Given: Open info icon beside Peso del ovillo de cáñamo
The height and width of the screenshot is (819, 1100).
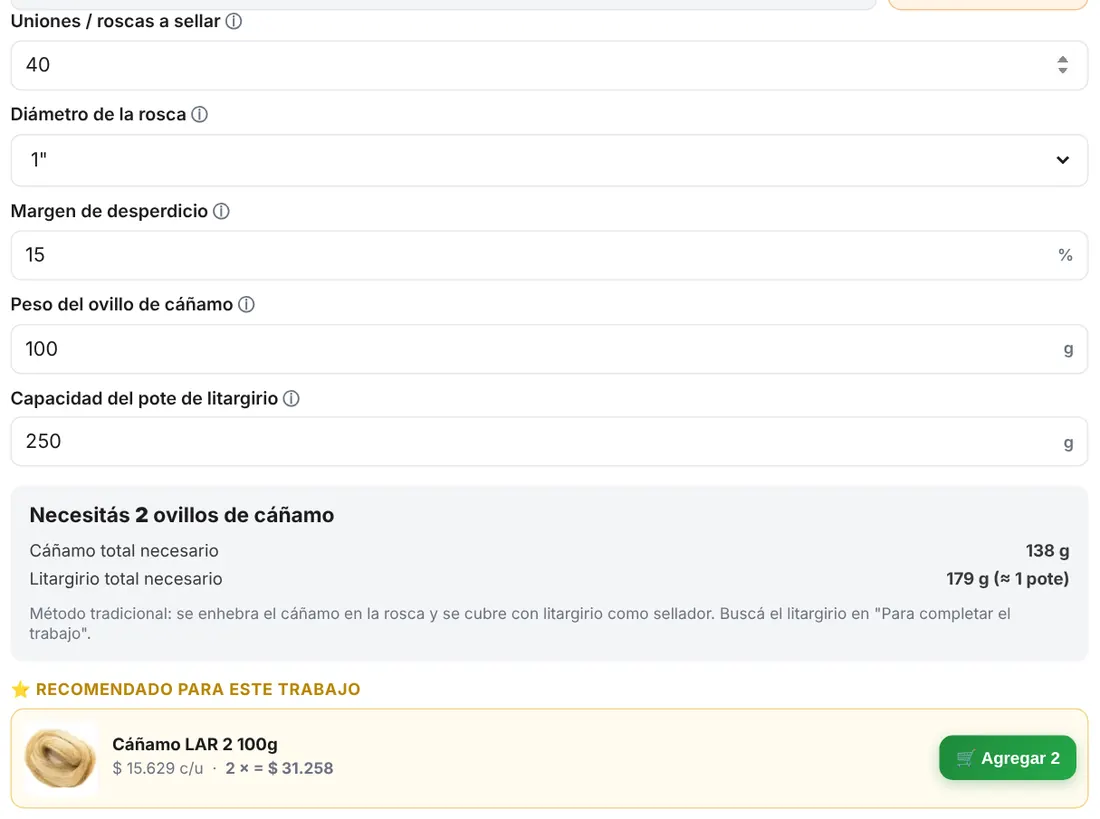Looking at the screenshot, I should 246,305.
